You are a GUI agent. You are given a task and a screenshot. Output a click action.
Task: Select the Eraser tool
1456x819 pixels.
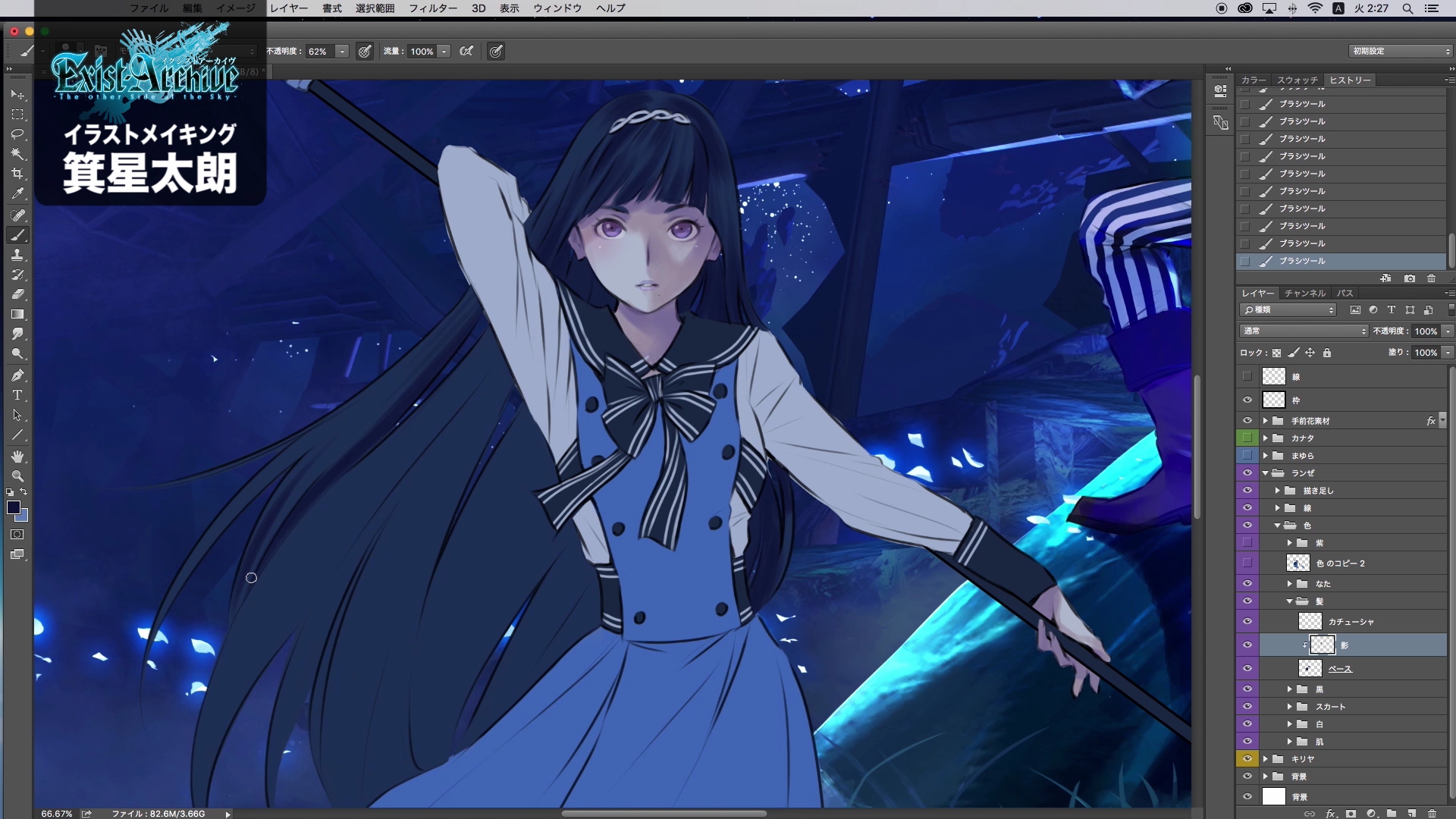click(17, 294)
